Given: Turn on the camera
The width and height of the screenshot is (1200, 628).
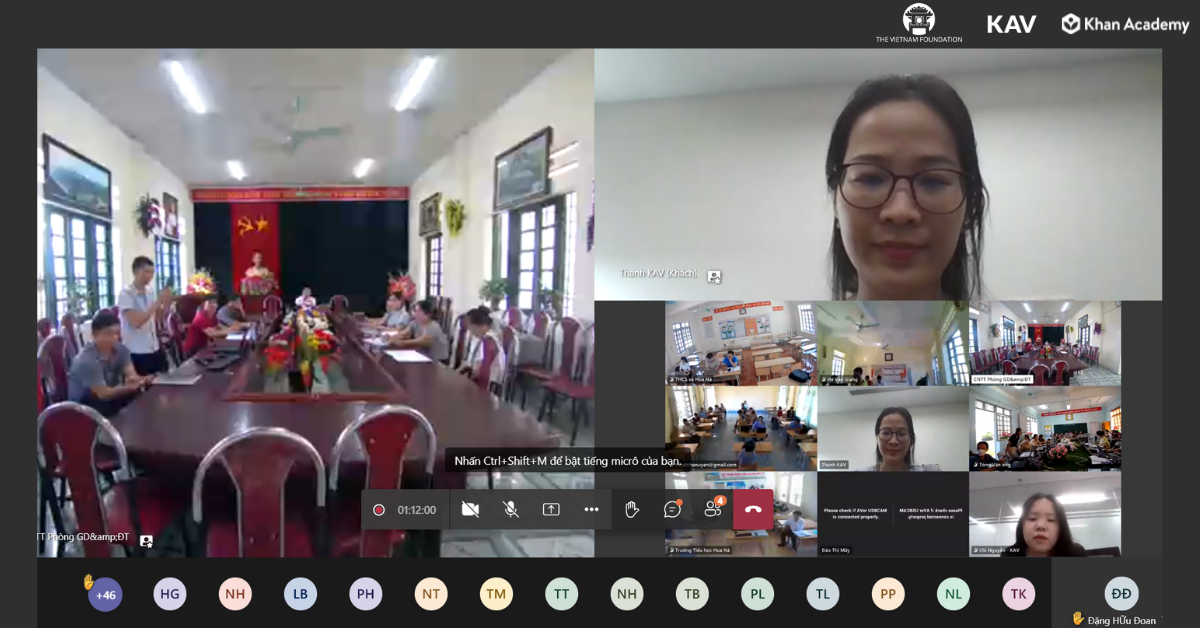Looking at the screenshot, I should (470, 510).
